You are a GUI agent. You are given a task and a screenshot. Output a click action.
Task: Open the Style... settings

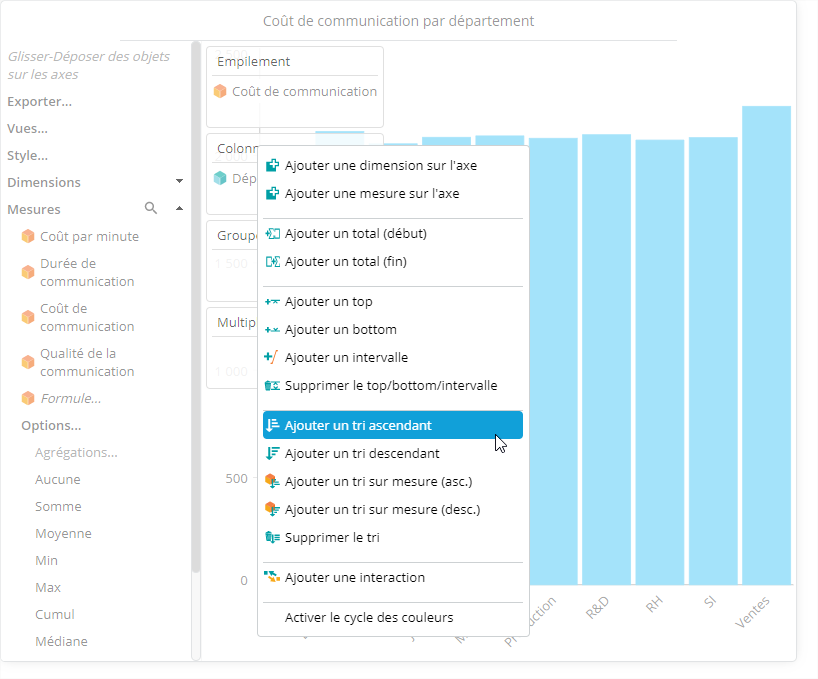[x=27, y=155]
